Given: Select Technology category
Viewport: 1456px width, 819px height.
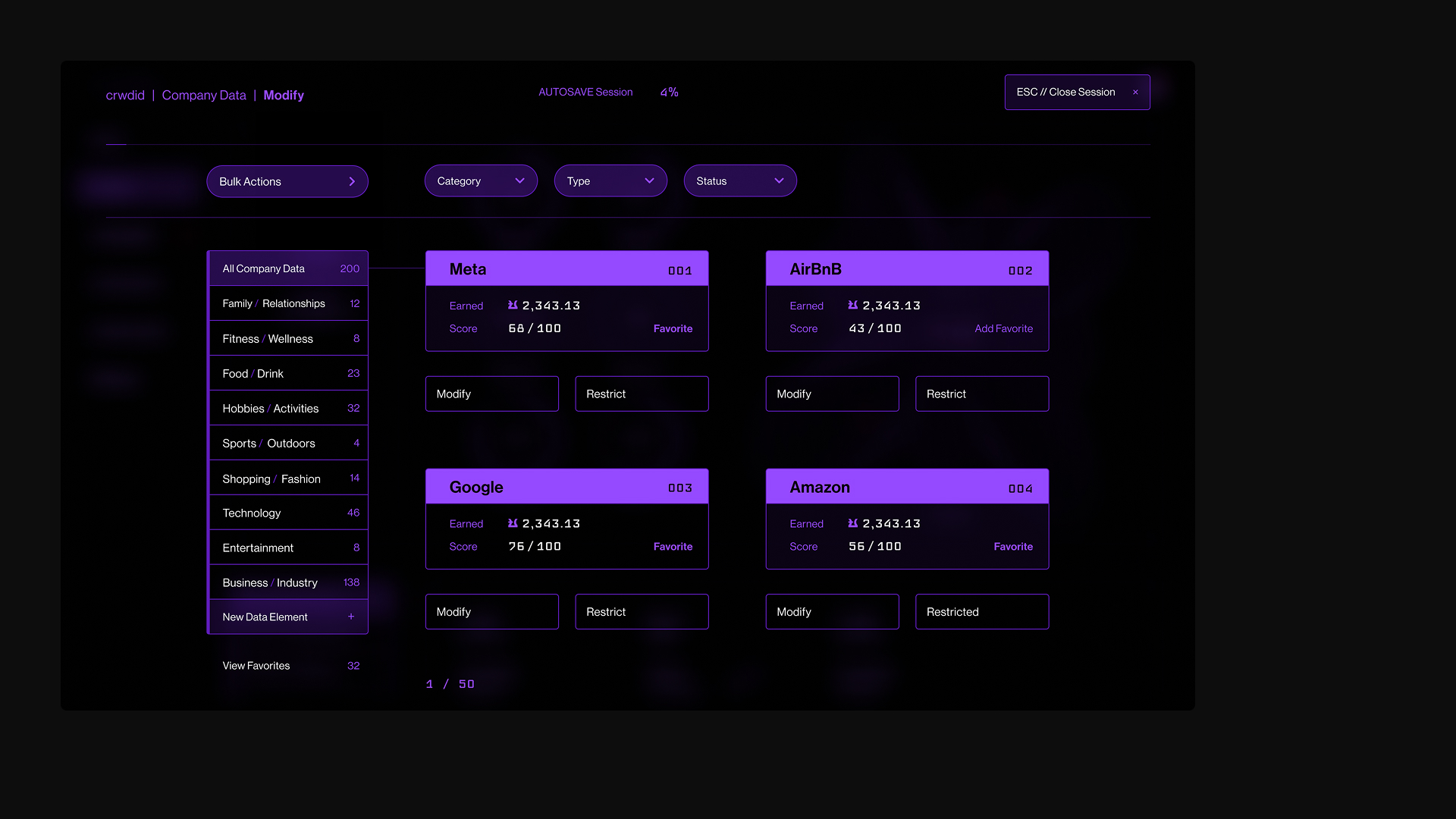Looking at the screenshot, I should (288, 513).
